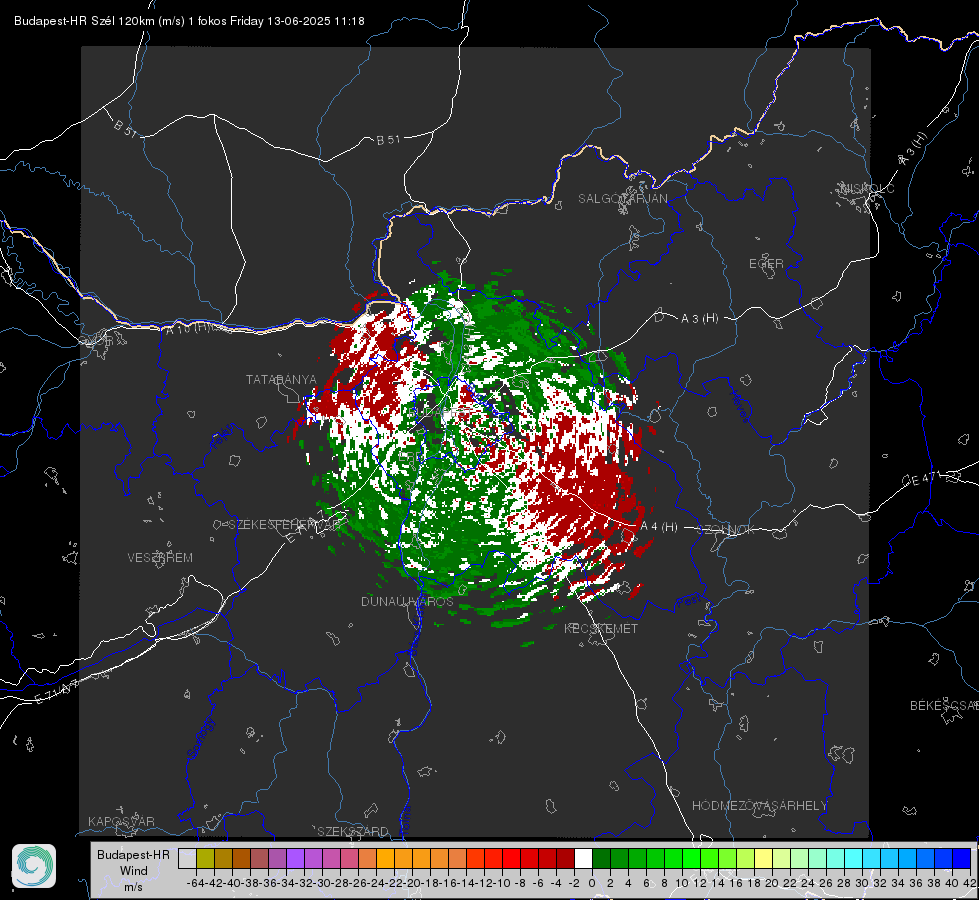The height and width of the screenshot is (900, 979).
Task: Click the blue "Somogy" county label
Action: 200,738
